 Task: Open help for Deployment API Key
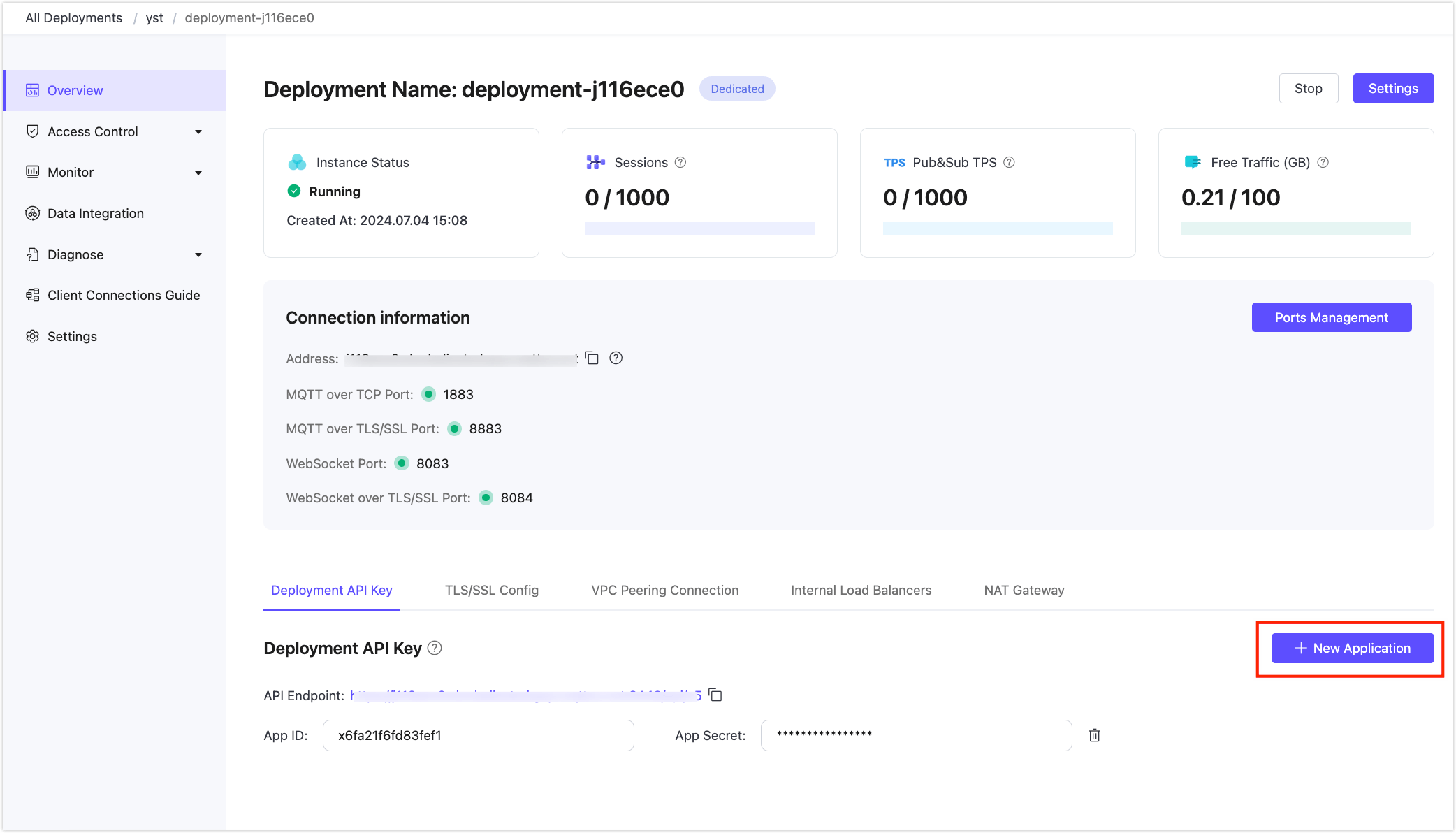[435, 648]
